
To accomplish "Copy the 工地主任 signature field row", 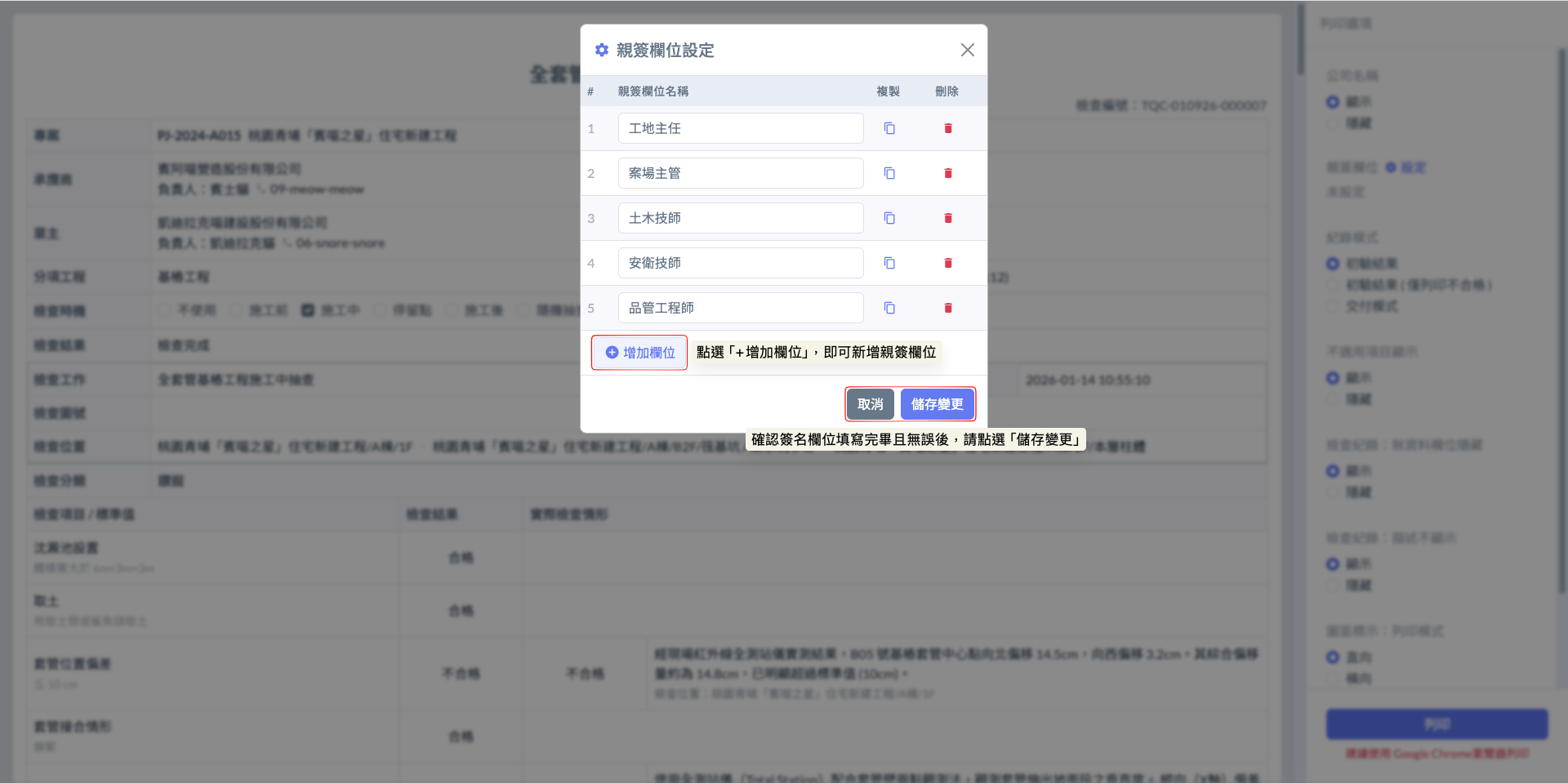I will [x=889, y=128].
